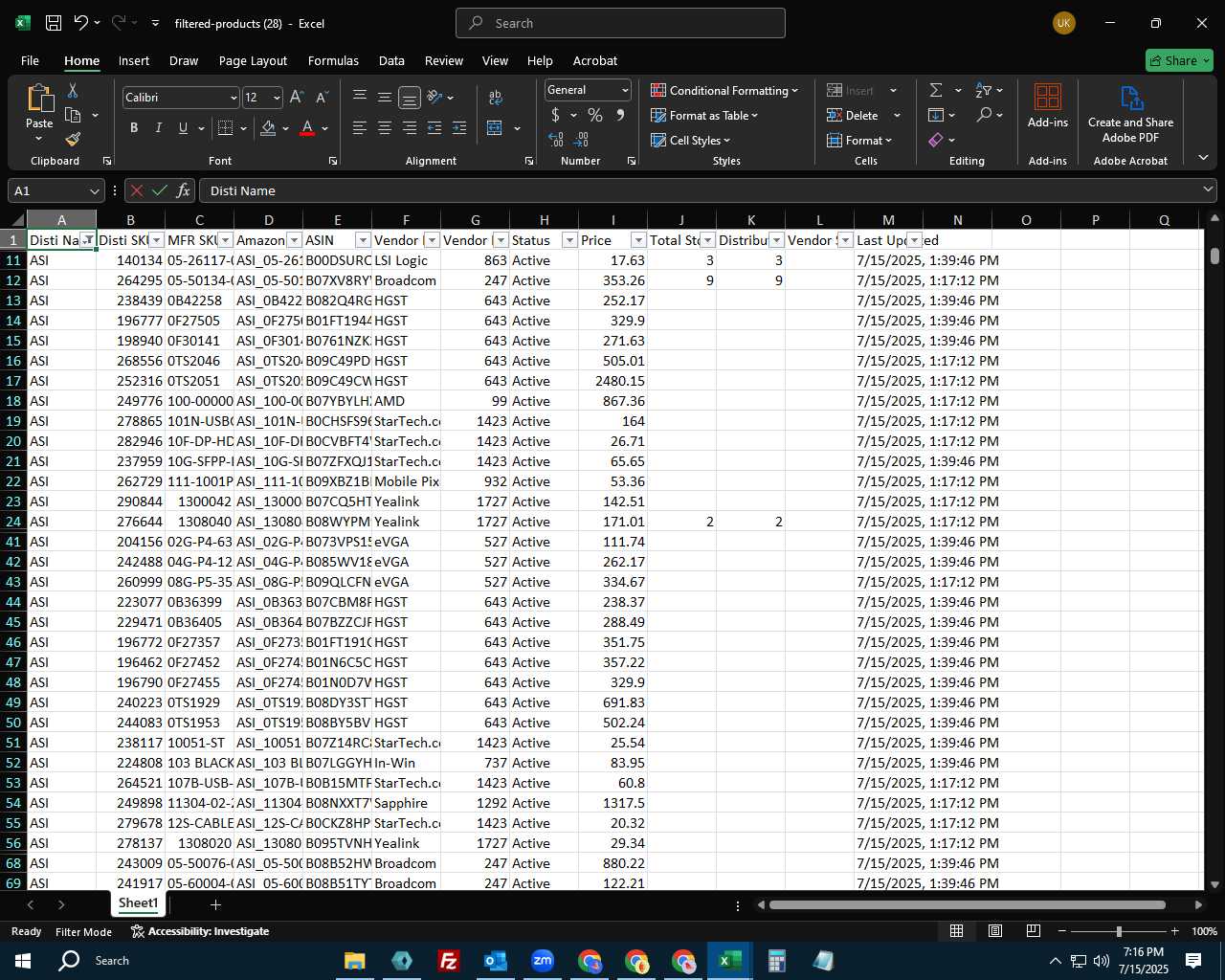Open Status column filter dropdown
The width and height of the screenshot is (1225, 980).
(569, 240)
